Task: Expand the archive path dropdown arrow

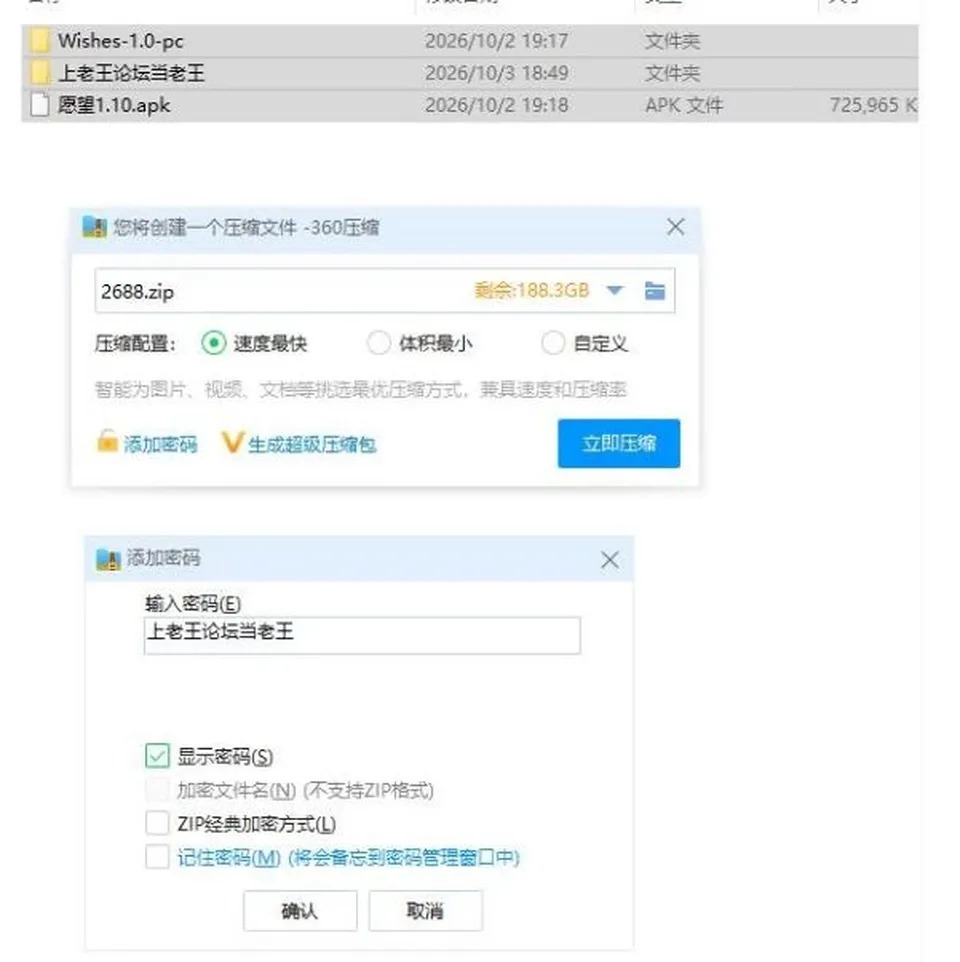Action: 615,290
